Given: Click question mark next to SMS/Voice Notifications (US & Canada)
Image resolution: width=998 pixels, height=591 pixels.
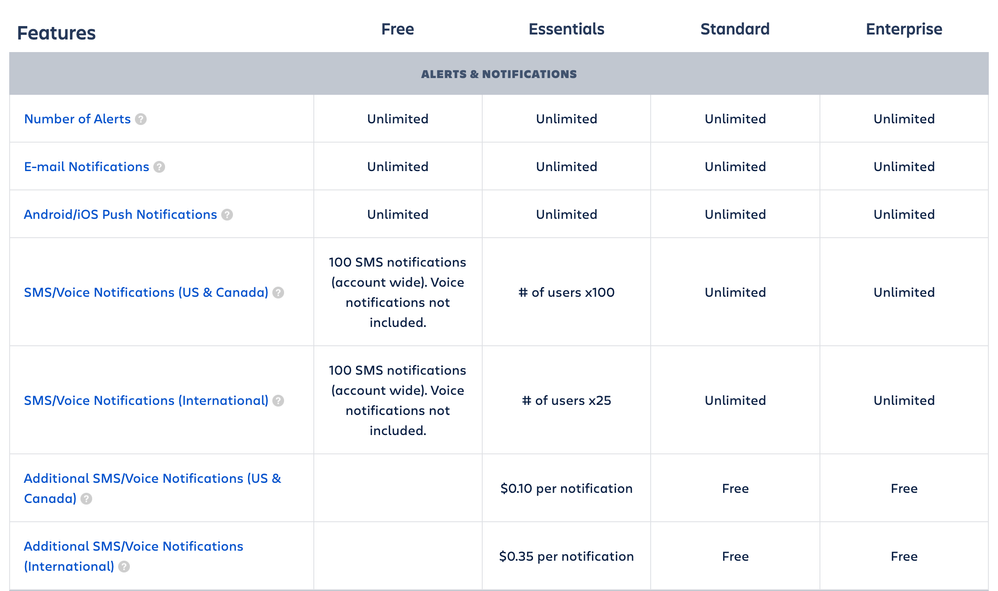Looking at the screenshot, I should 278,293.
